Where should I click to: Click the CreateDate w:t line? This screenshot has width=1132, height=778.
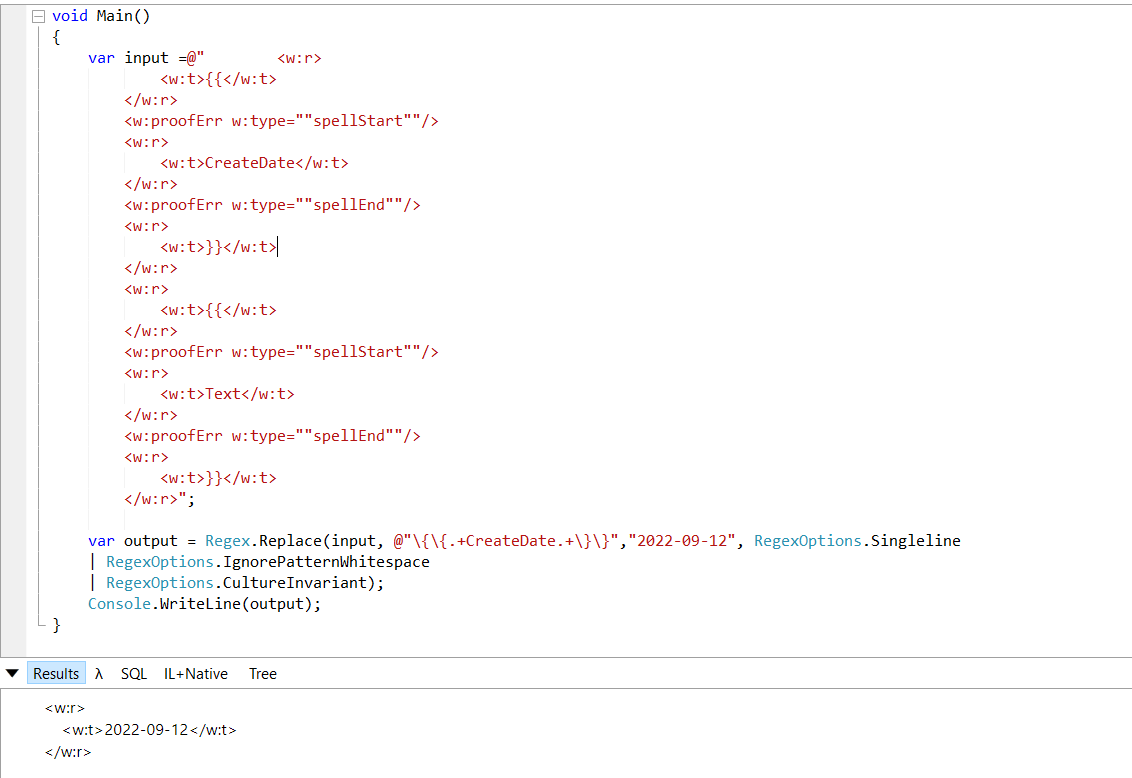tap(254, 163)
